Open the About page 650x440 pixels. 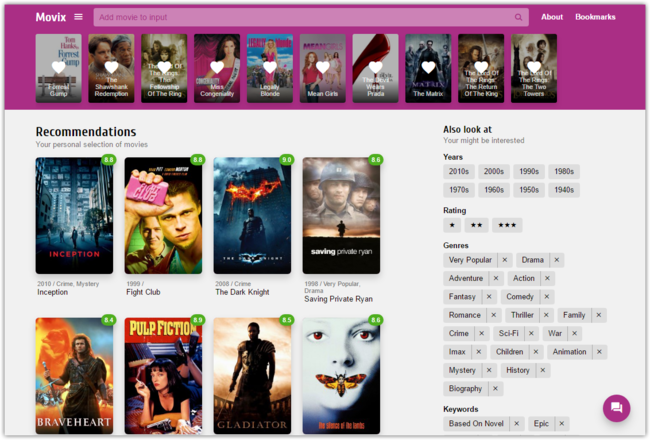coord(552,17)
